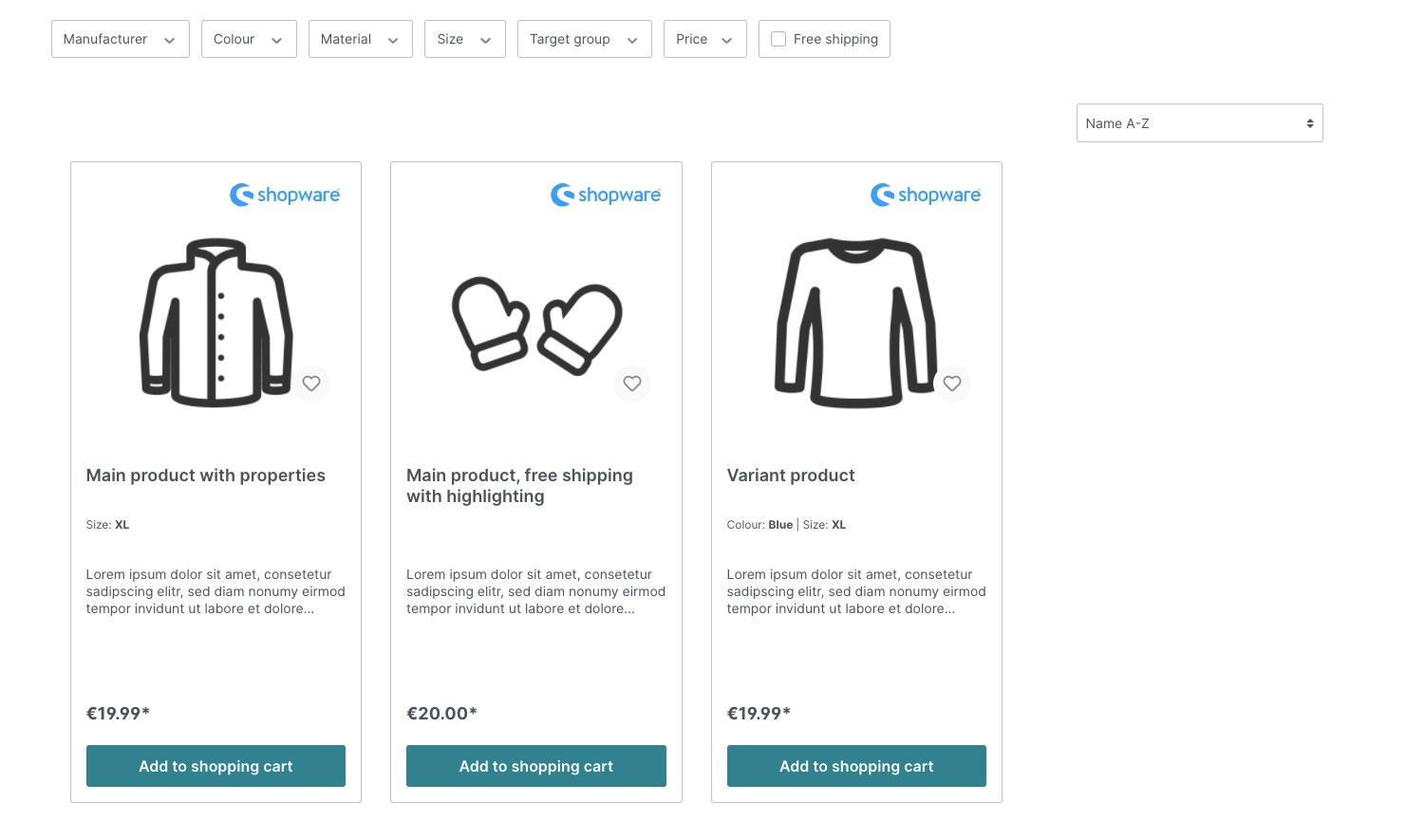
Task: Click shopware logo on mittens product card
Action: coord(606,195)
